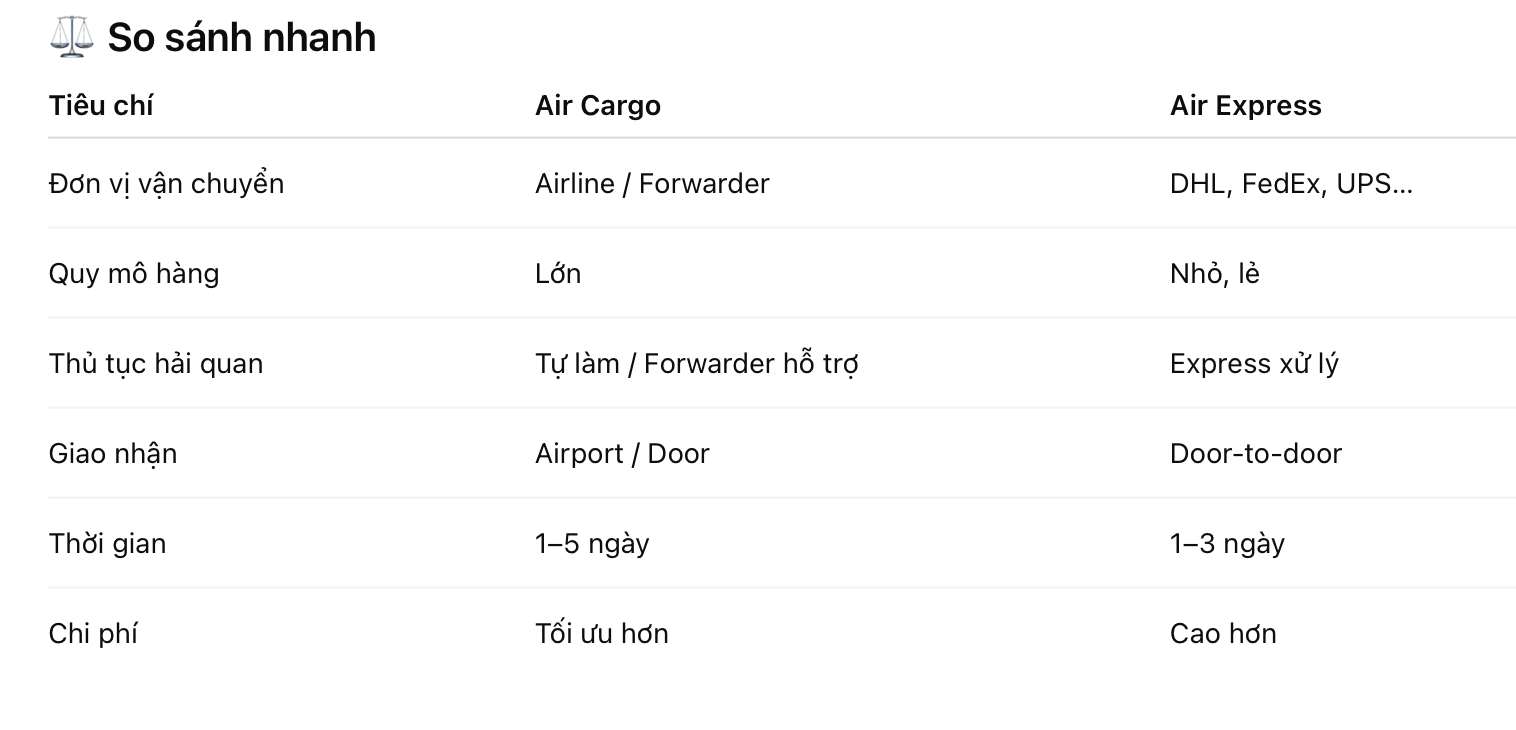Click the "1–5 ngày" cell
This screenshot has height=730, width=1516.
pyautogui.click(x=592, y=544)
